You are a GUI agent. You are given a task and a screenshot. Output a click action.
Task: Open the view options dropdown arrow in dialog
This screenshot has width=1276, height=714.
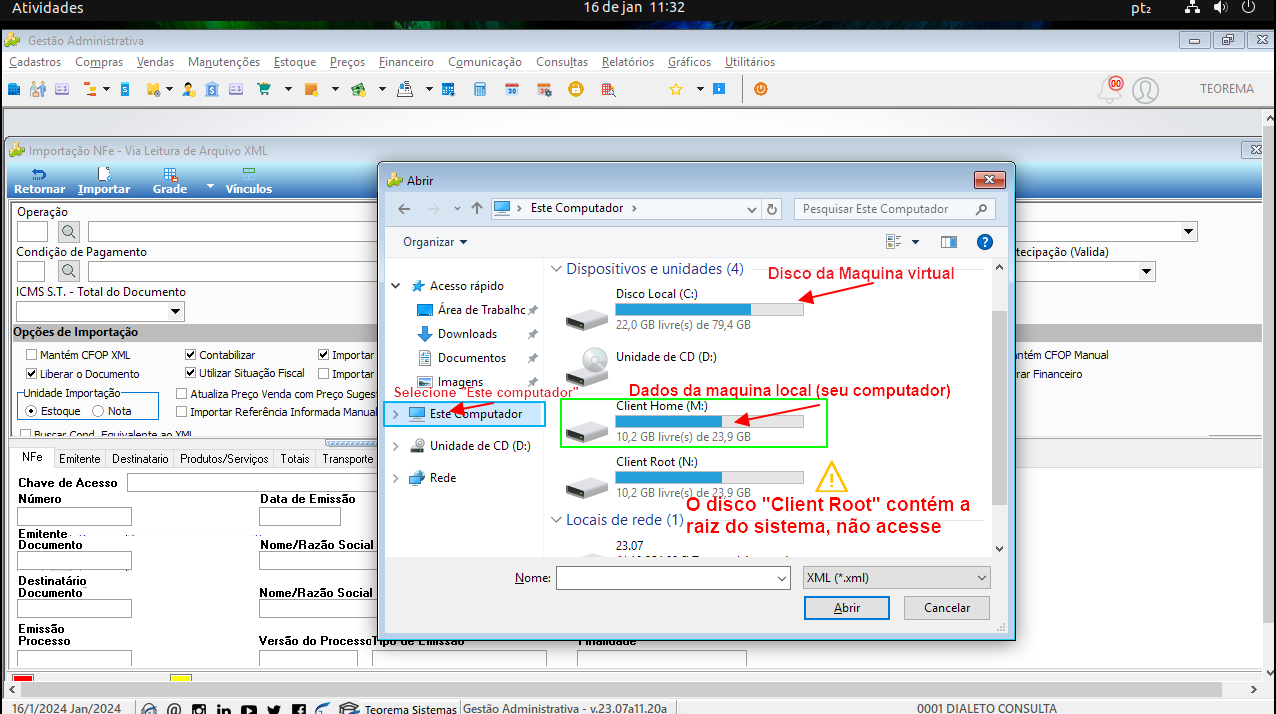(x=915, y=242)
